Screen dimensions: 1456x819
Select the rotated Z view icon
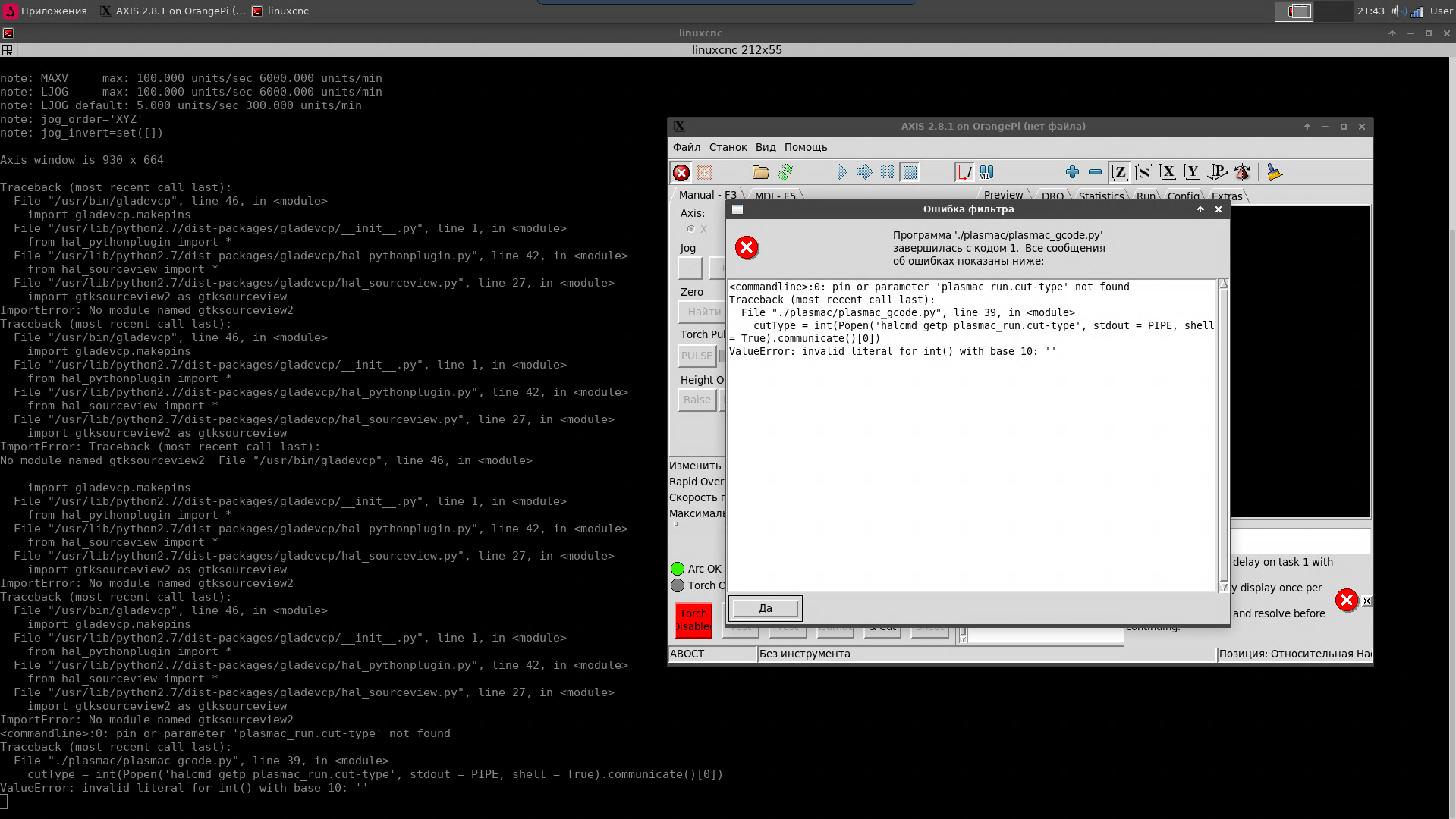[1143, 173]
